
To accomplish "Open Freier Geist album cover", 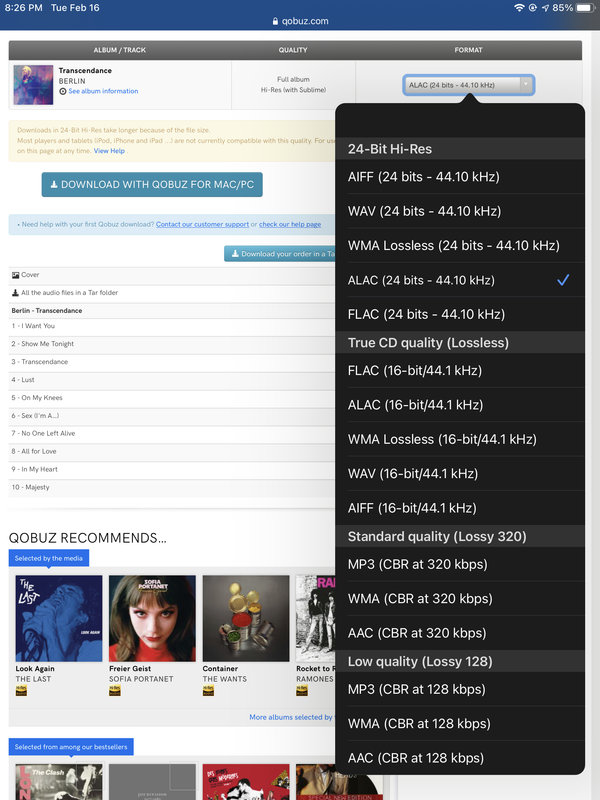I will click(x=152, y=618).
